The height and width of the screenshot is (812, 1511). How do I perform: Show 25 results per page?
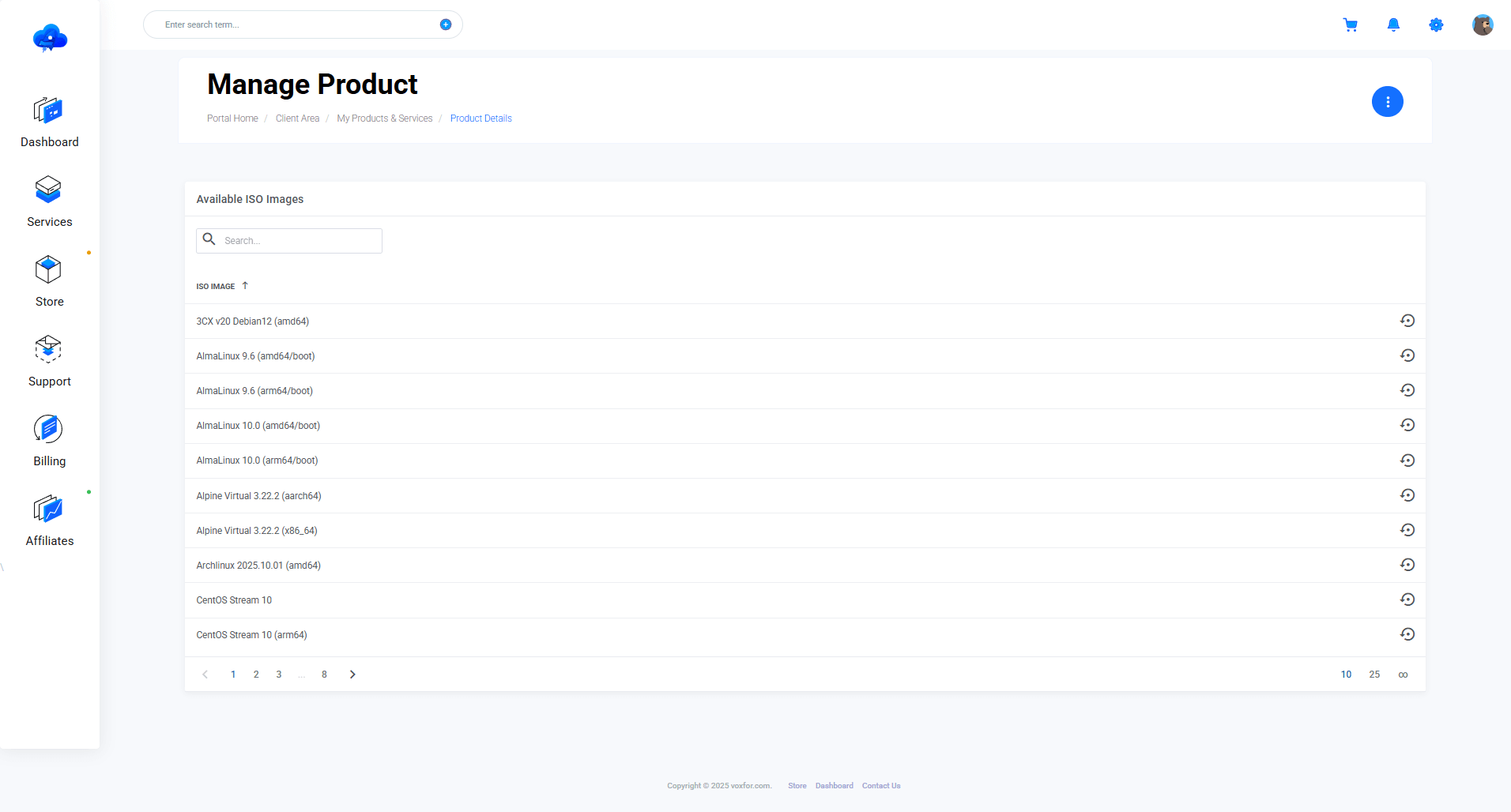[x=1374, y=675]
